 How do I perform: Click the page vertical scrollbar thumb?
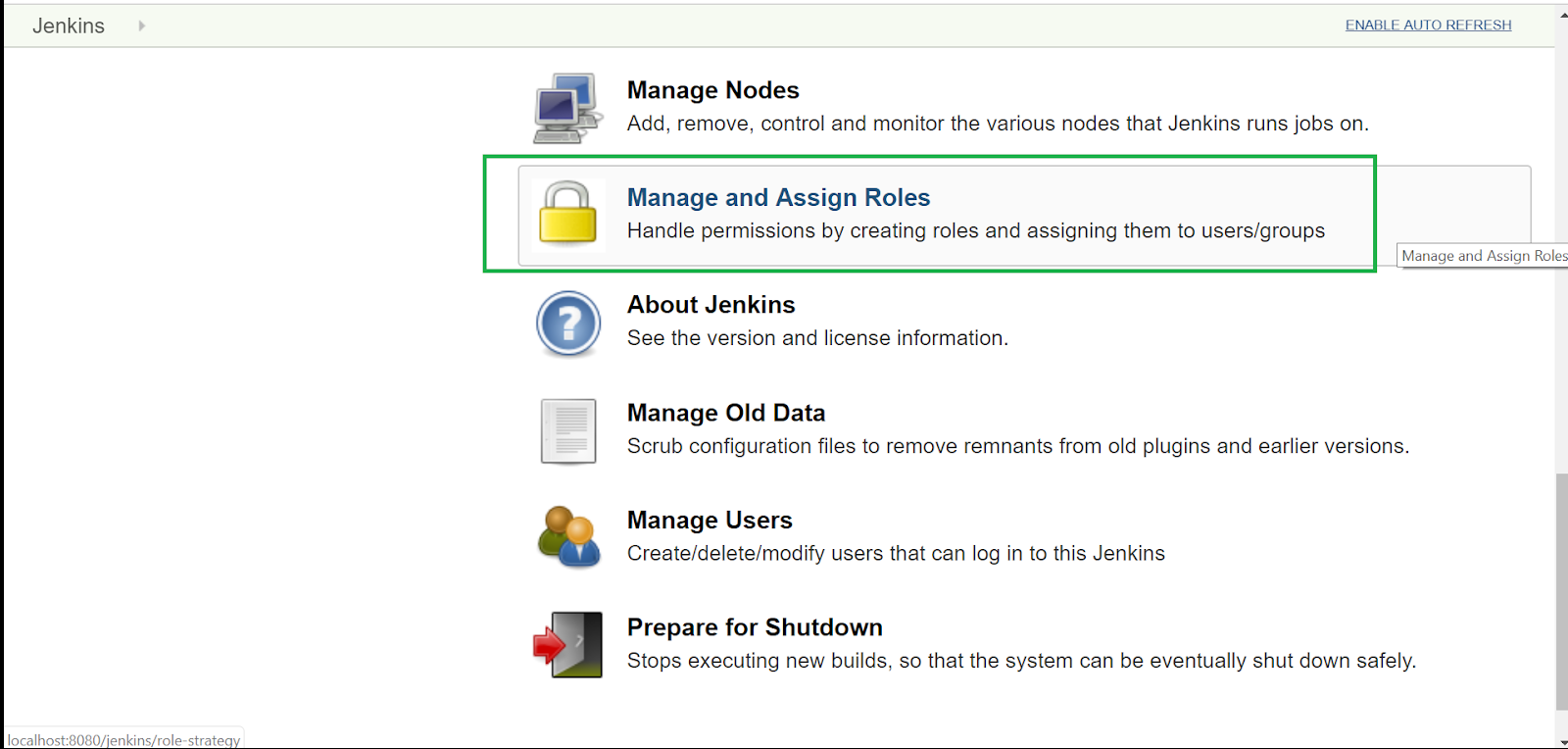click(x=1561, y=591)
